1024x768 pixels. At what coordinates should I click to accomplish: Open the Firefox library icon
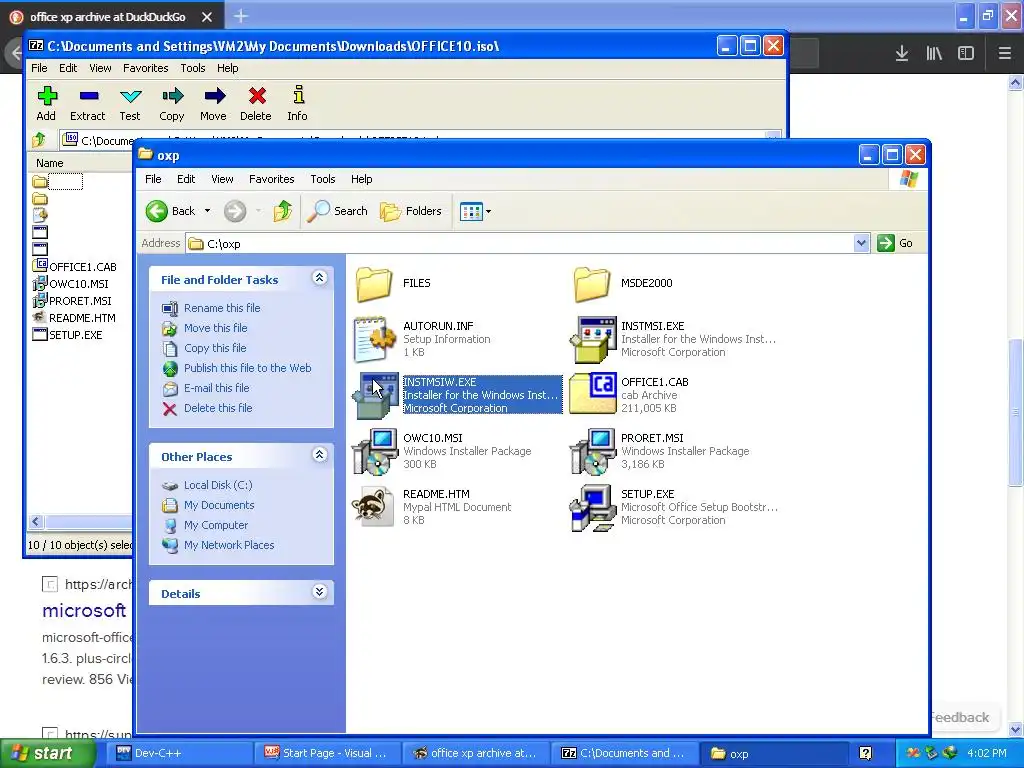pos(934,54)
